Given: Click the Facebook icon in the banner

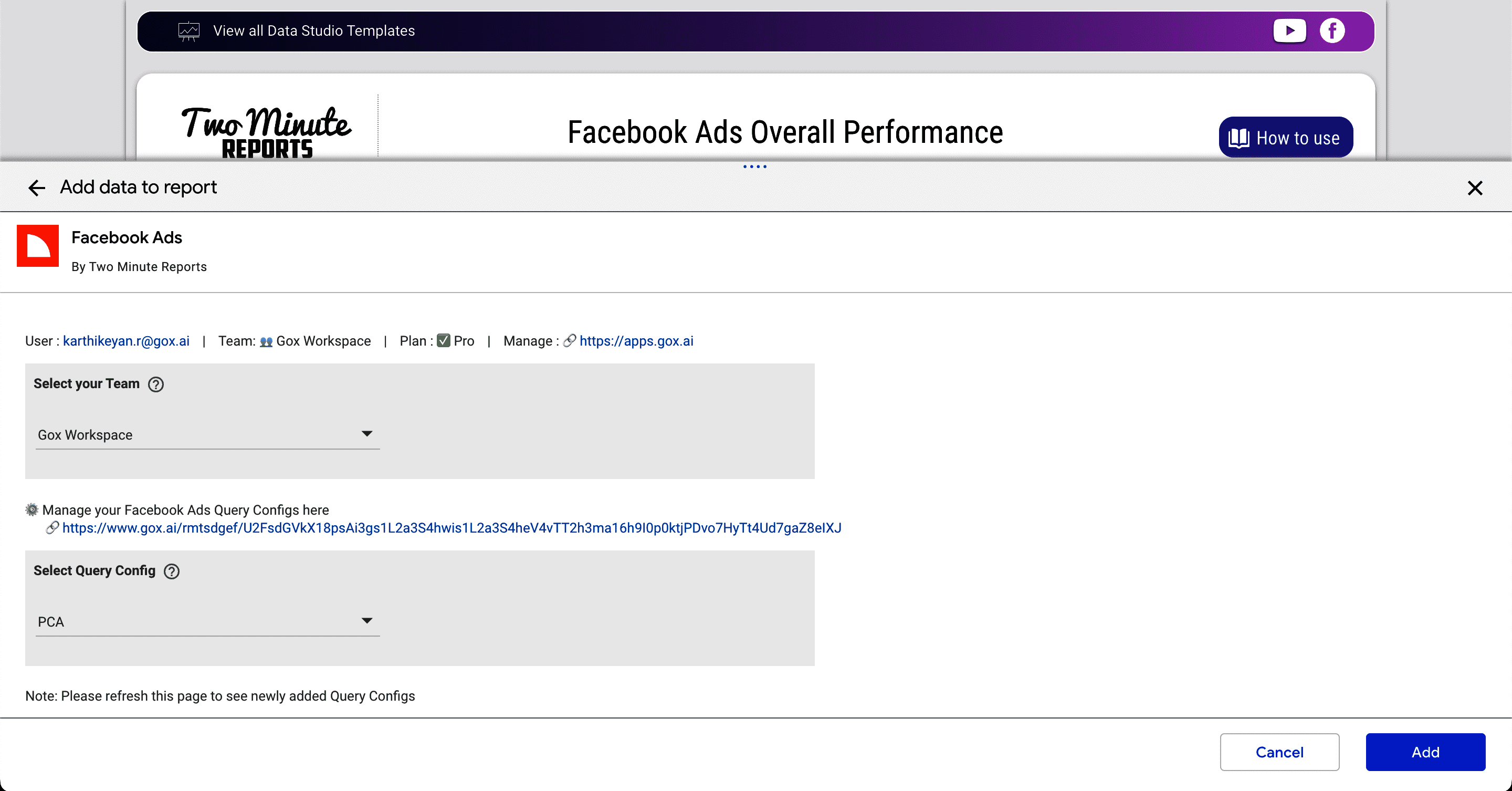Looking at the screenshot, I should pos(1332,30).
